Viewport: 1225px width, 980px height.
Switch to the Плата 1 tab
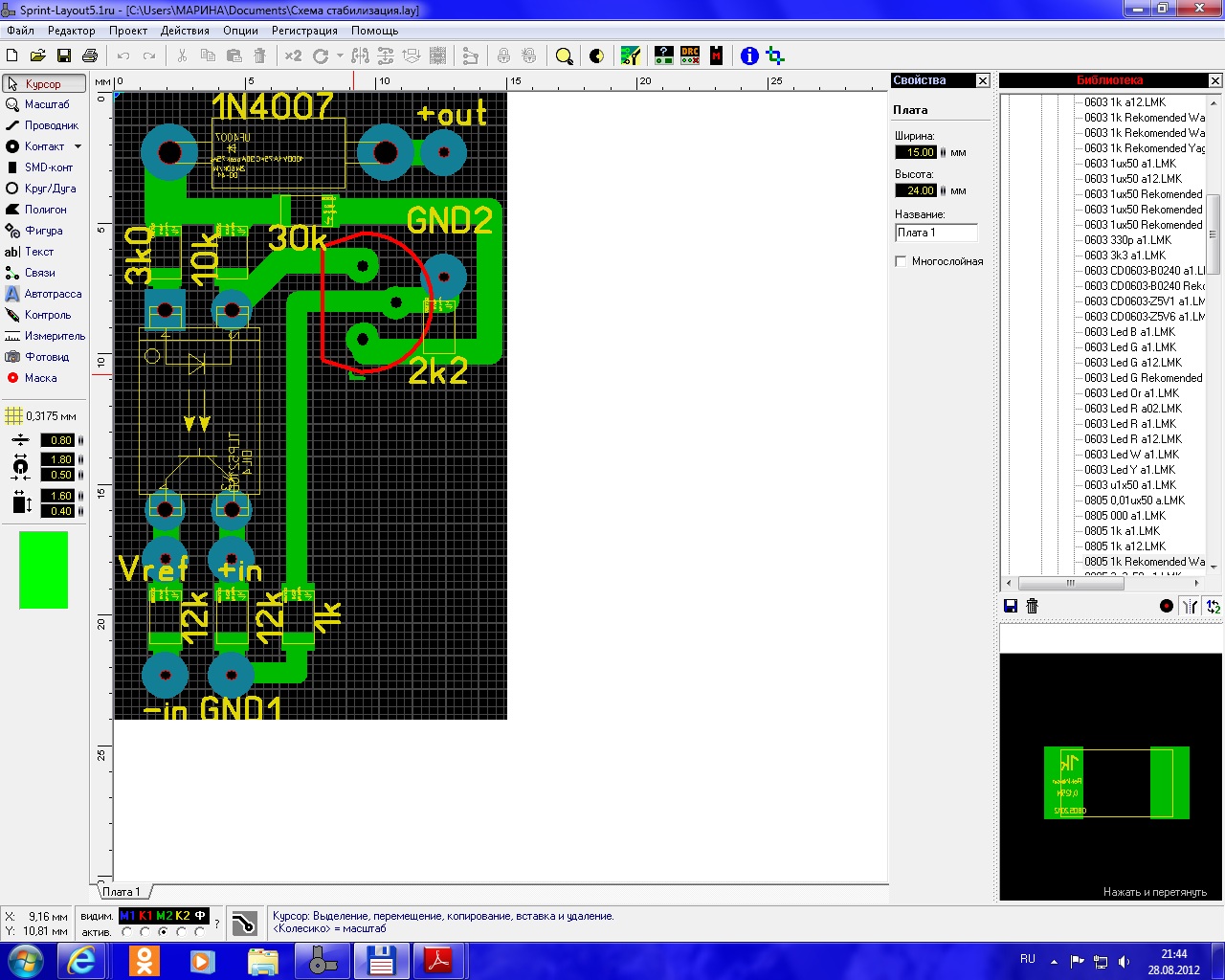pyautogui.click(x=122, y=892)
